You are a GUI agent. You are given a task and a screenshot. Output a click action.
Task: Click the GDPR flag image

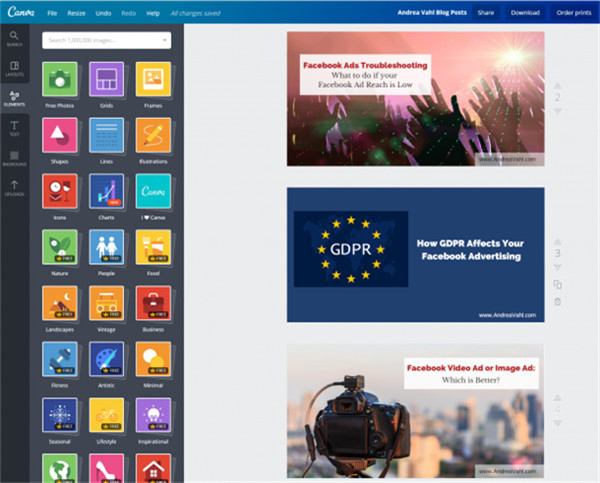click(351, 249)
